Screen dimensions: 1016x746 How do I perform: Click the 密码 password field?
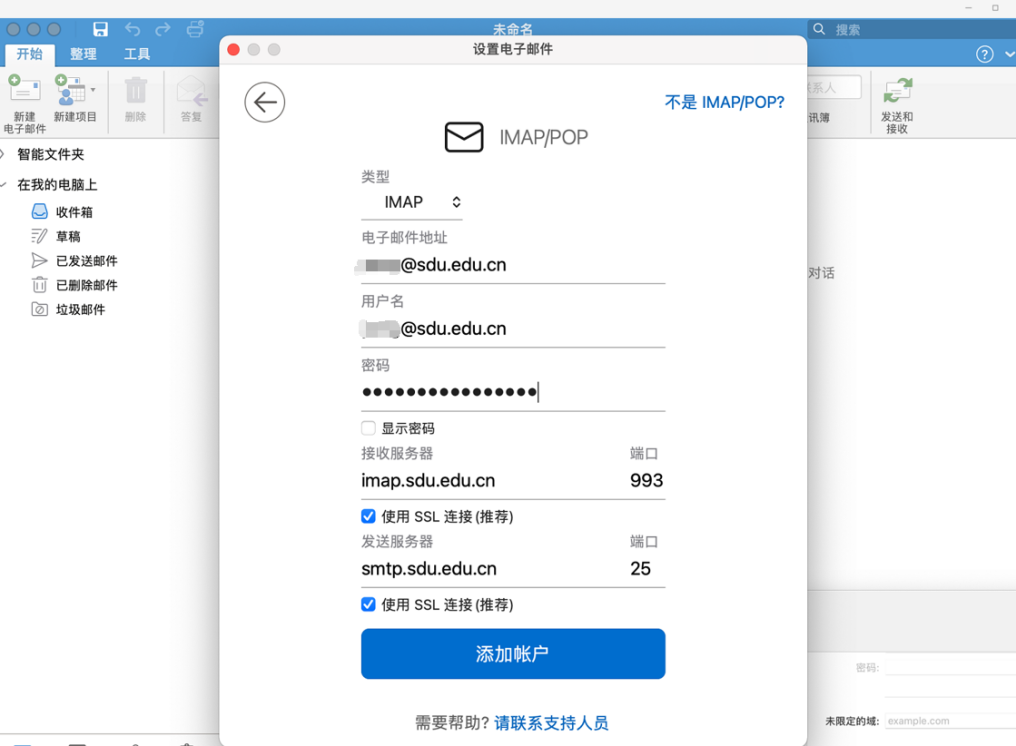(x=513, y=392)
